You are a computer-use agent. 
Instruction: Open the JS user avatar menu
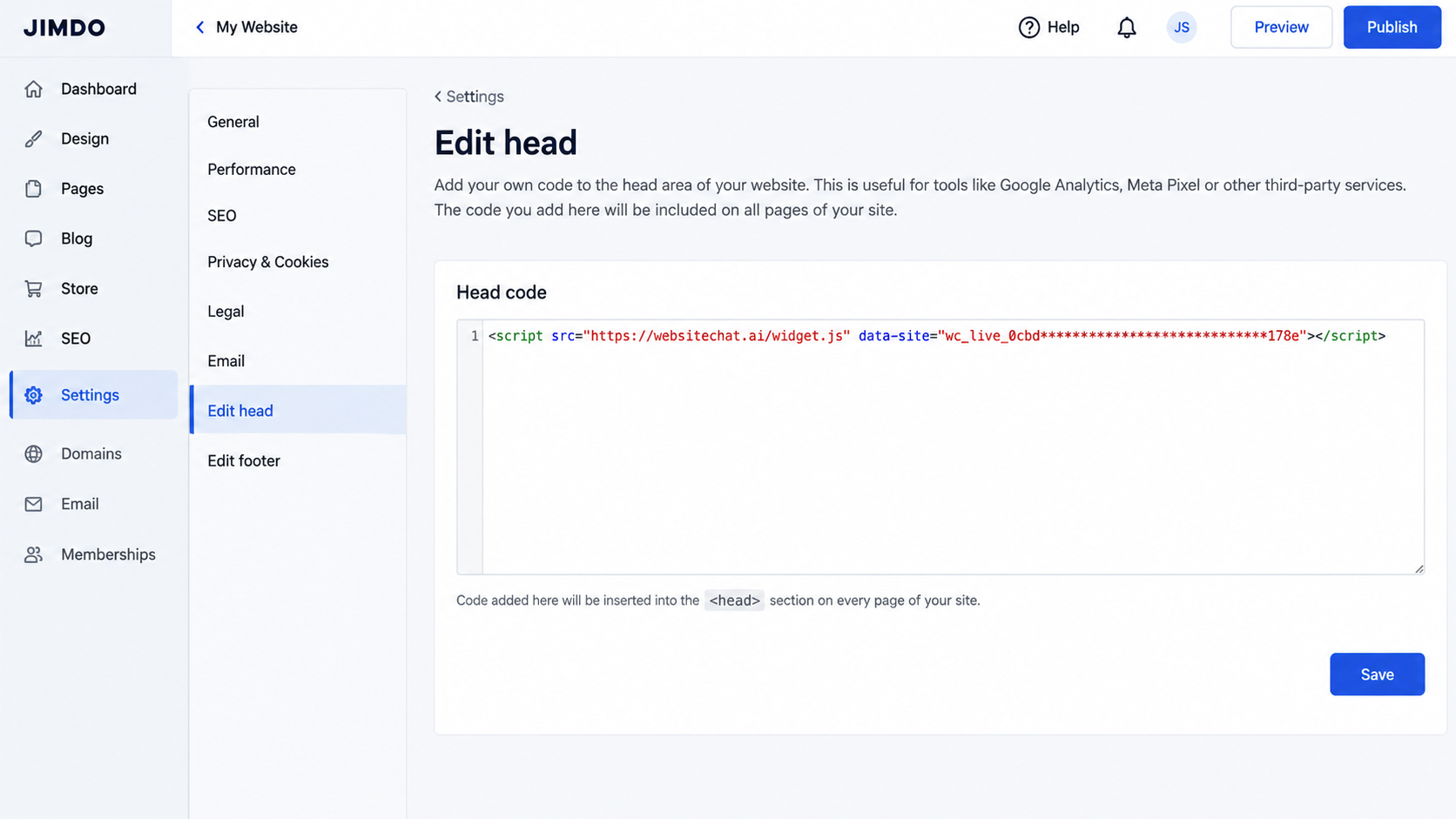[x=1182, y=27]
